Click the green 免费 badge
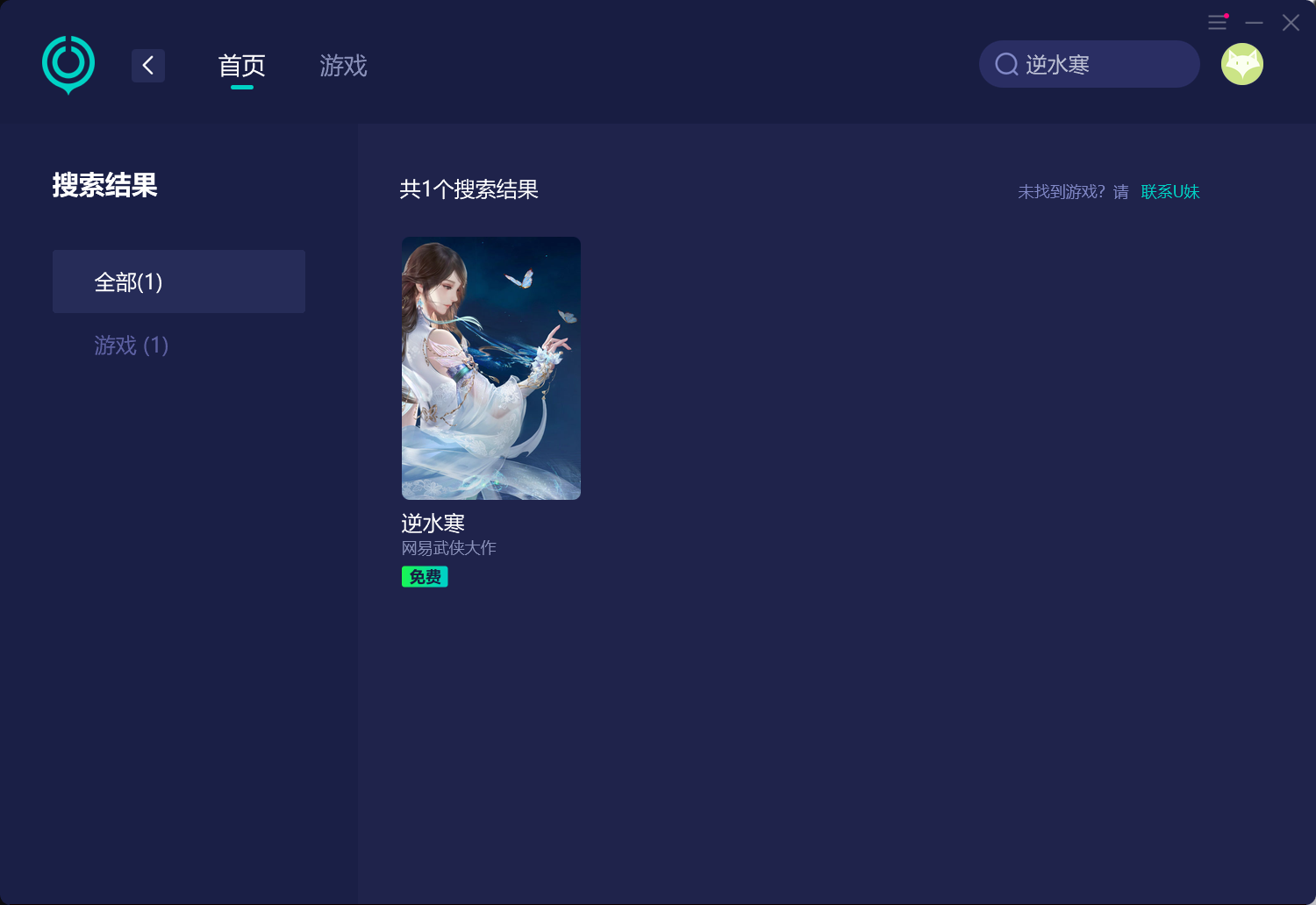Viewport: 1316px width, 905px height. coord(425,576)
